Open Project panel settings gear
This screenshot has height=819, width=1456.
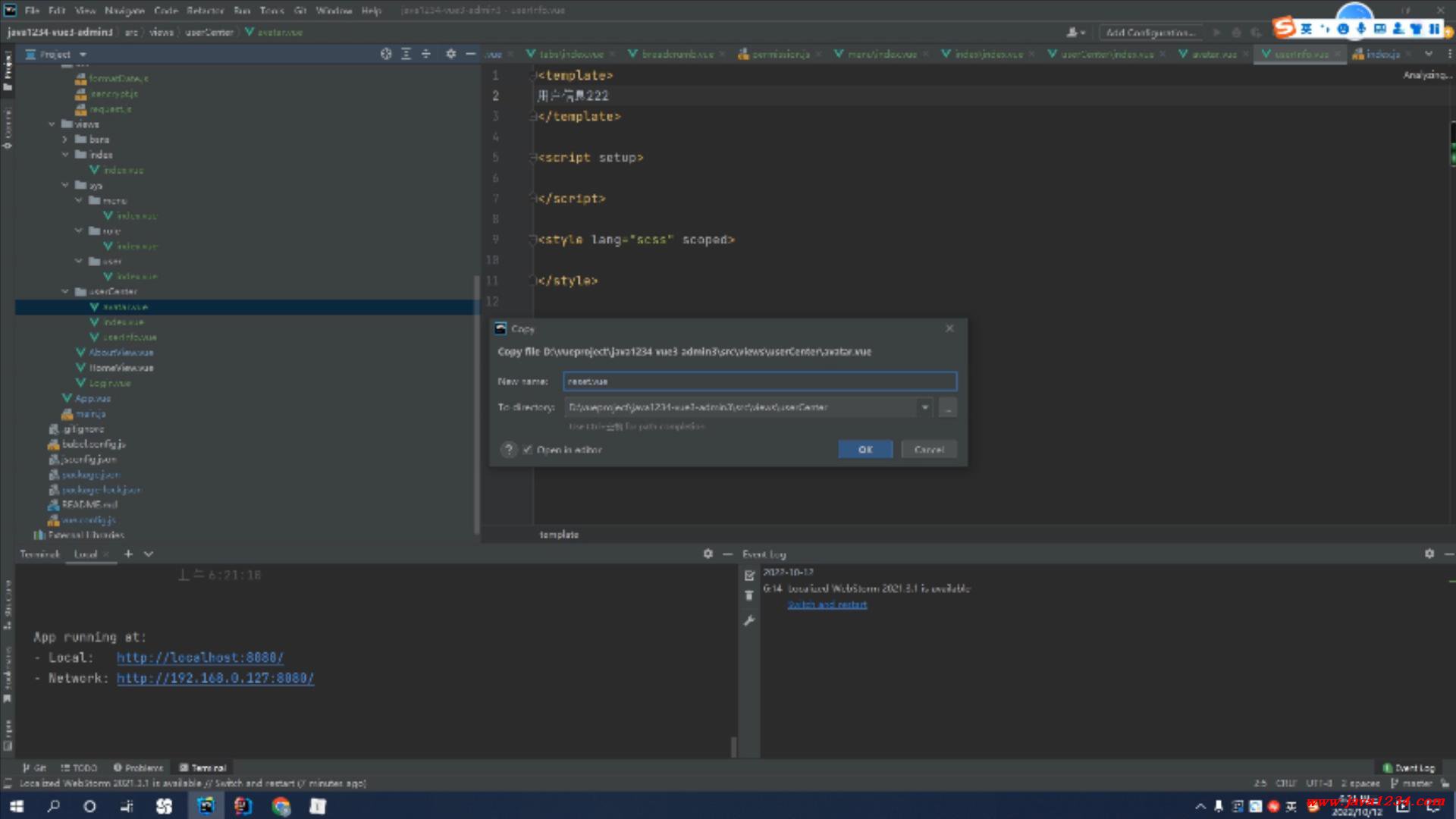[x=450, y=54]
